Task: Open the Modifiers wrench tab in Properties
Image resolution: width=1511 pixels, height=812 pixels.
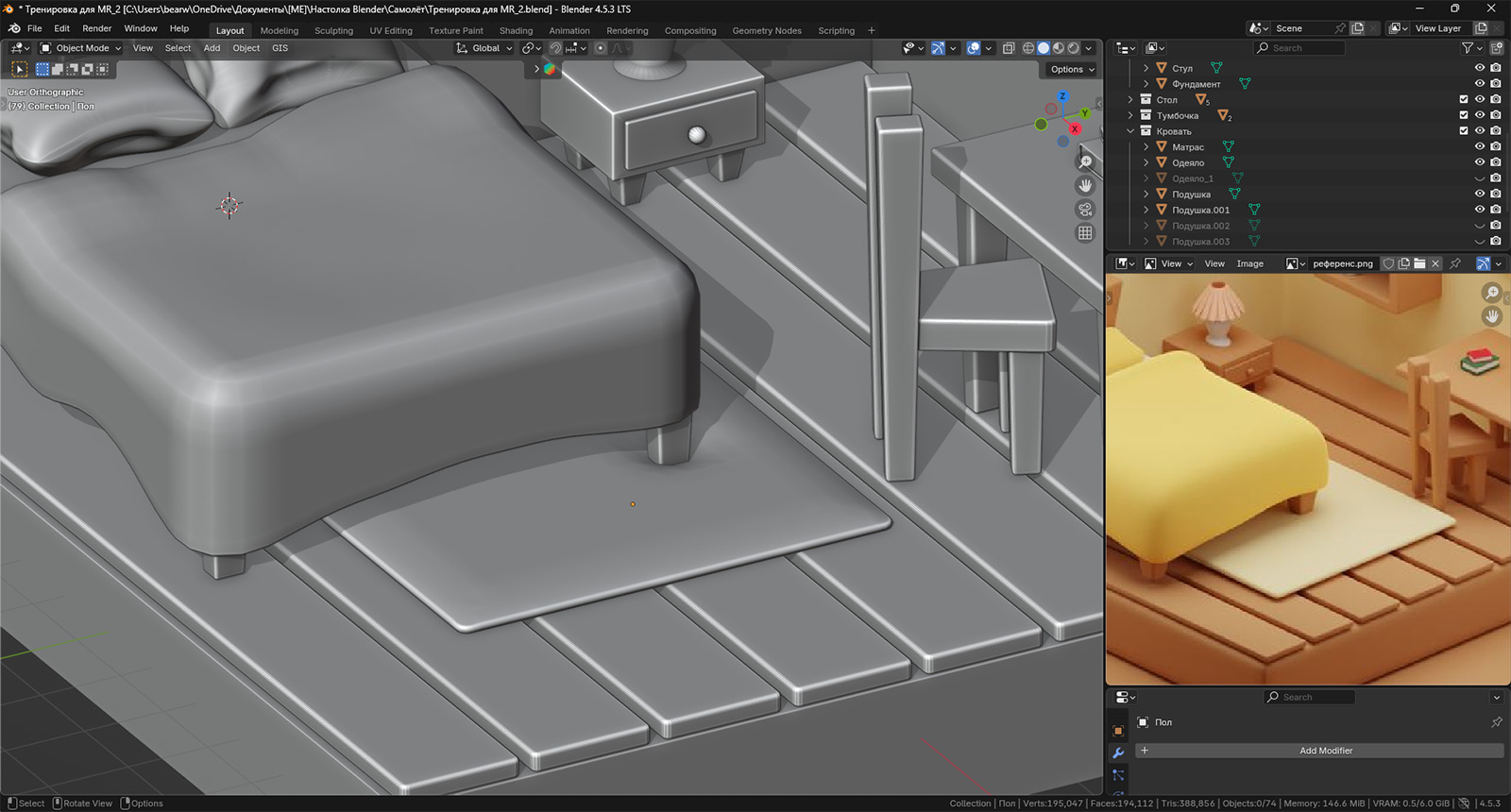Action: 1118,753
